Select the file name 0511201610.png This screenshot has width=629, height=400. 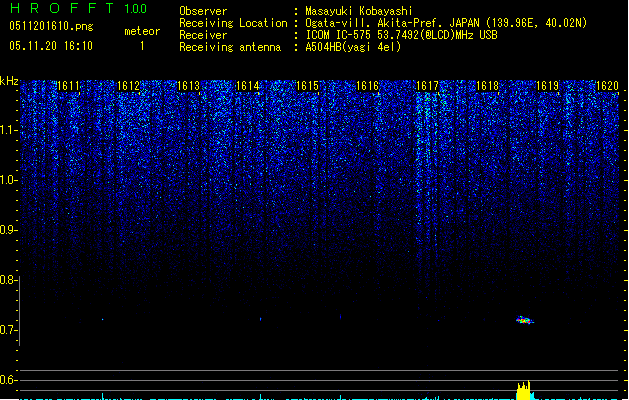[51, 26]
